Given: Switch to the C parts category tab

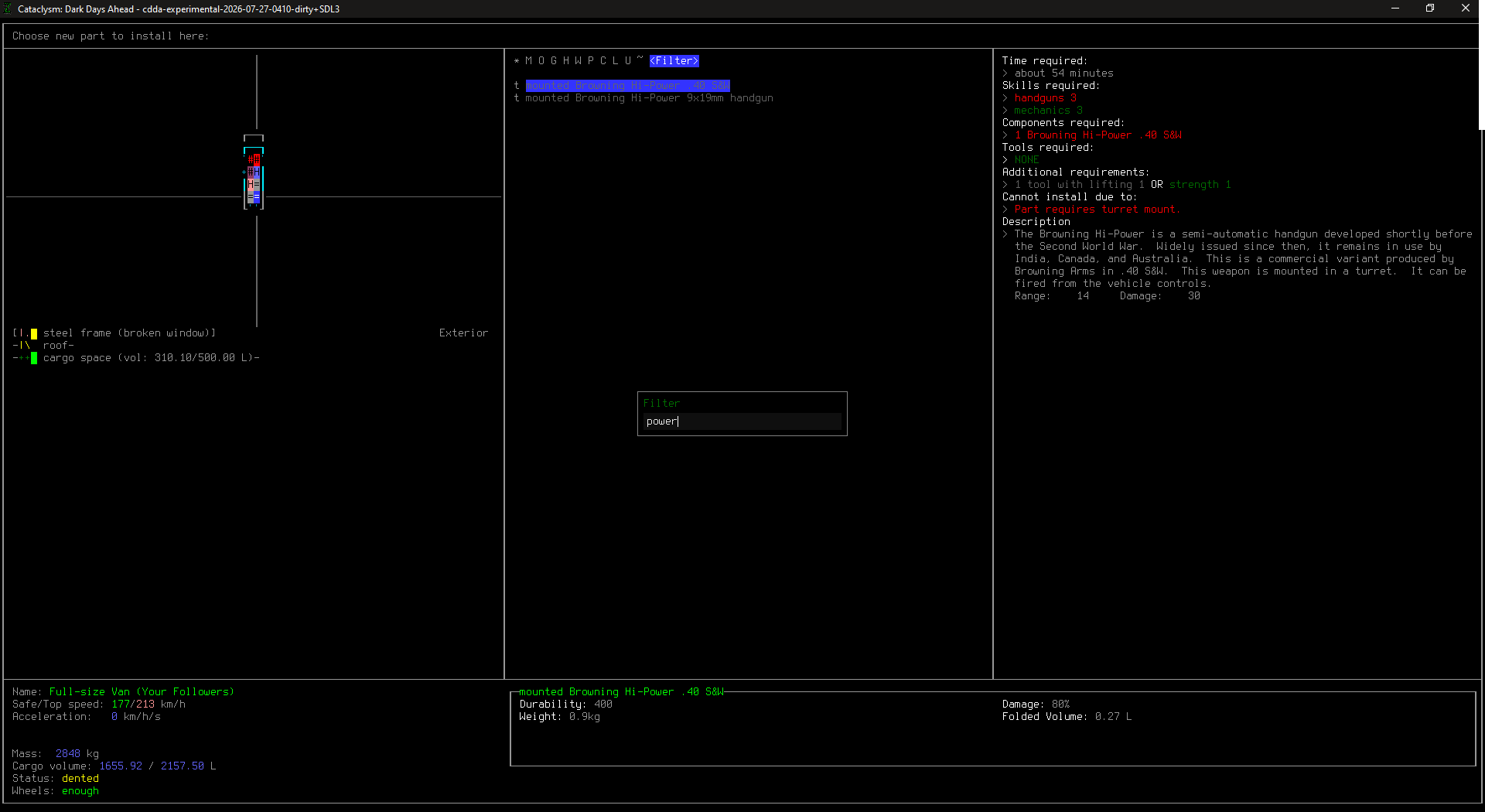Looking at the screenshot, I should click(603, 61).
